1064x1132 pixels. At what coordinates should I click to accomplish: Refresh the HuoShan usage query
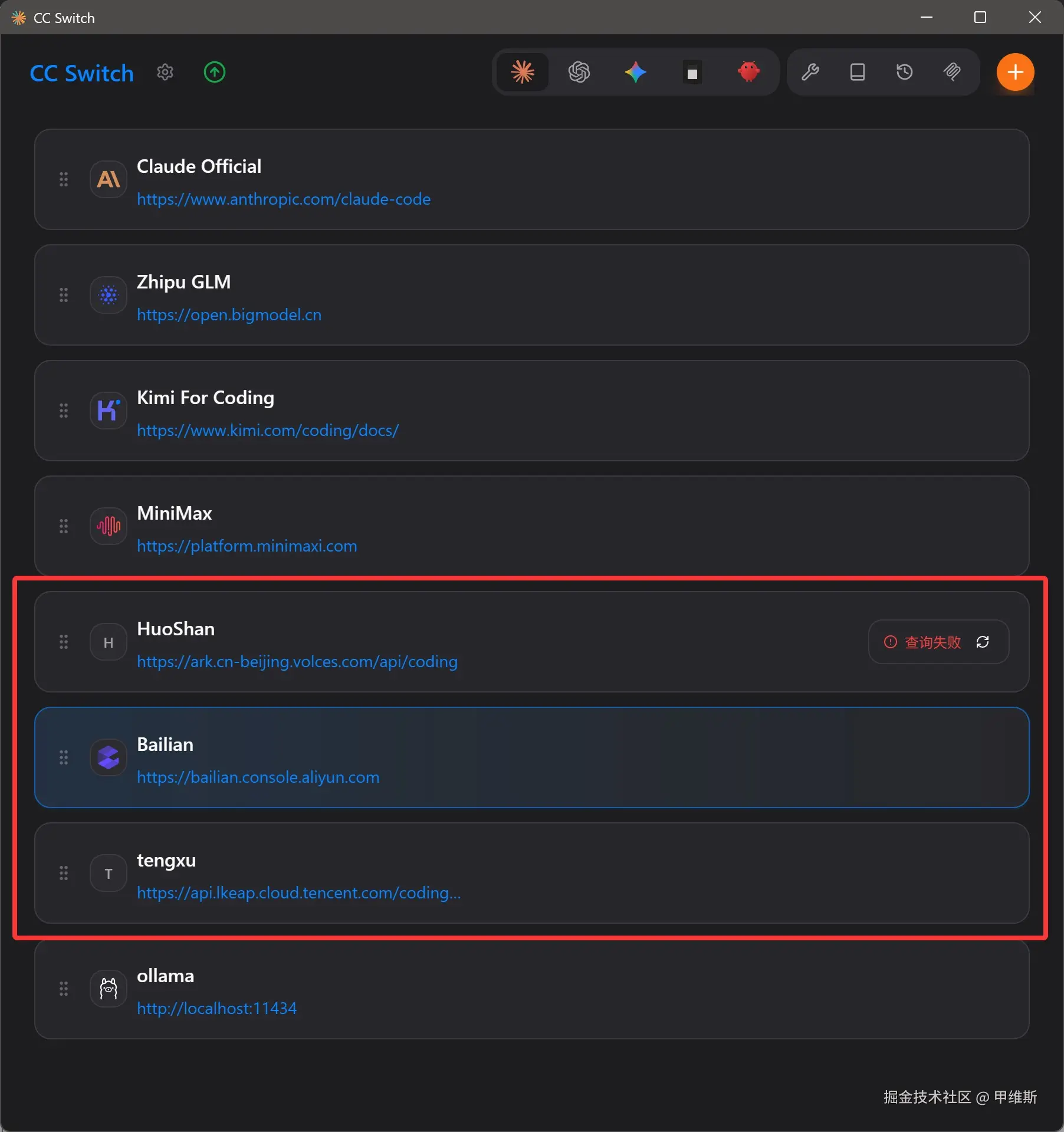[x=983, y=642]
